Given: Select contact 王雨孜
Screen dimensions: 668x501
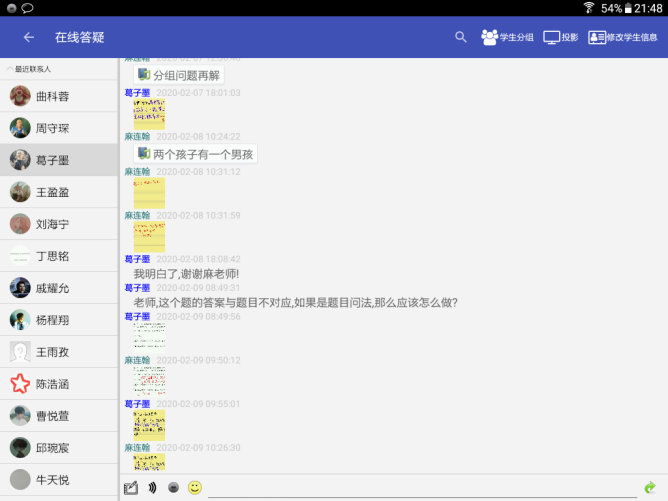Looking at the screenshot, I should pos(59,352).
